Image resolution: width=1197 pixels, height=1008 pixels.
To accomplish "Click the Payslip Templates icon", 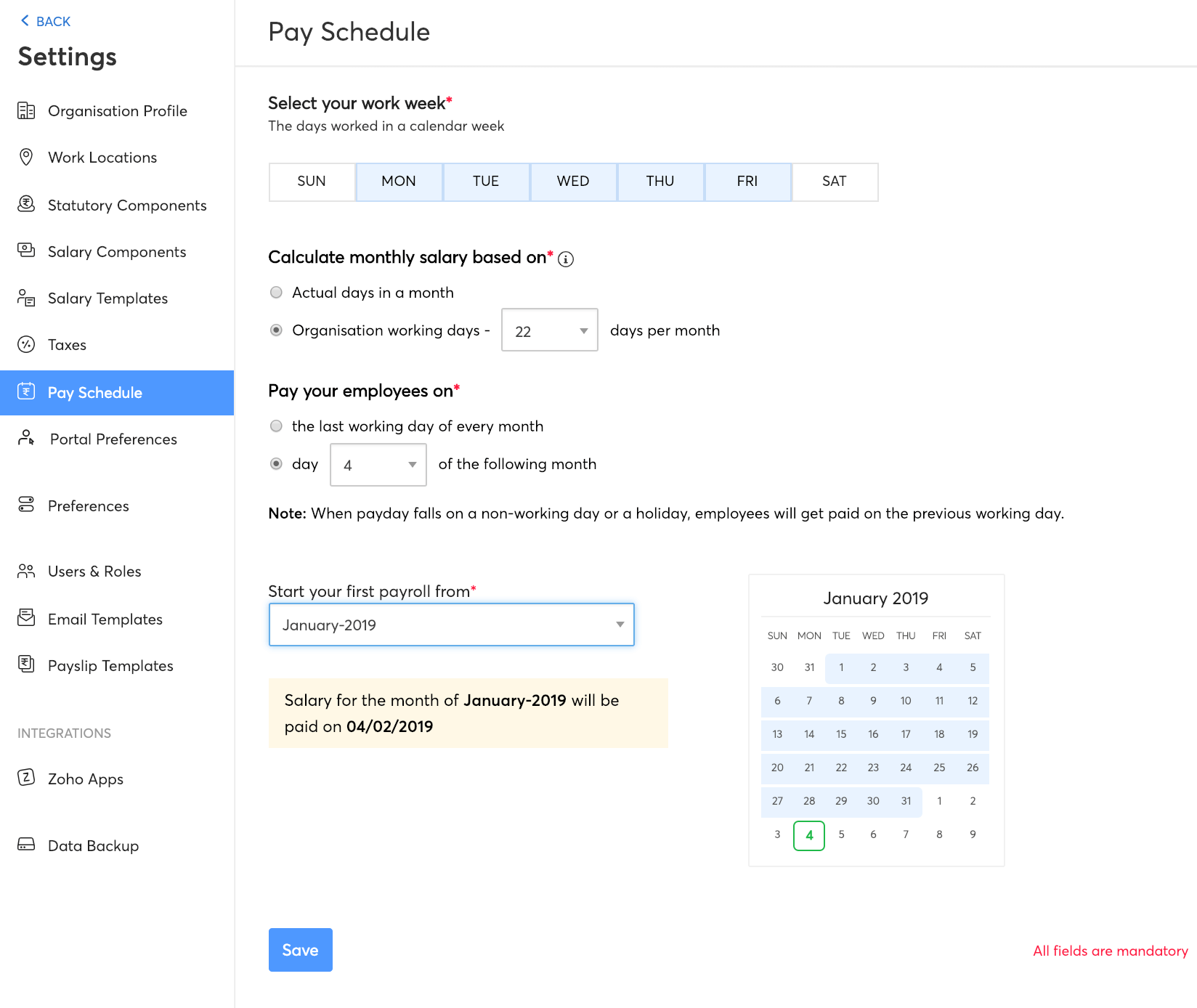I will click(x=26, y=664).
